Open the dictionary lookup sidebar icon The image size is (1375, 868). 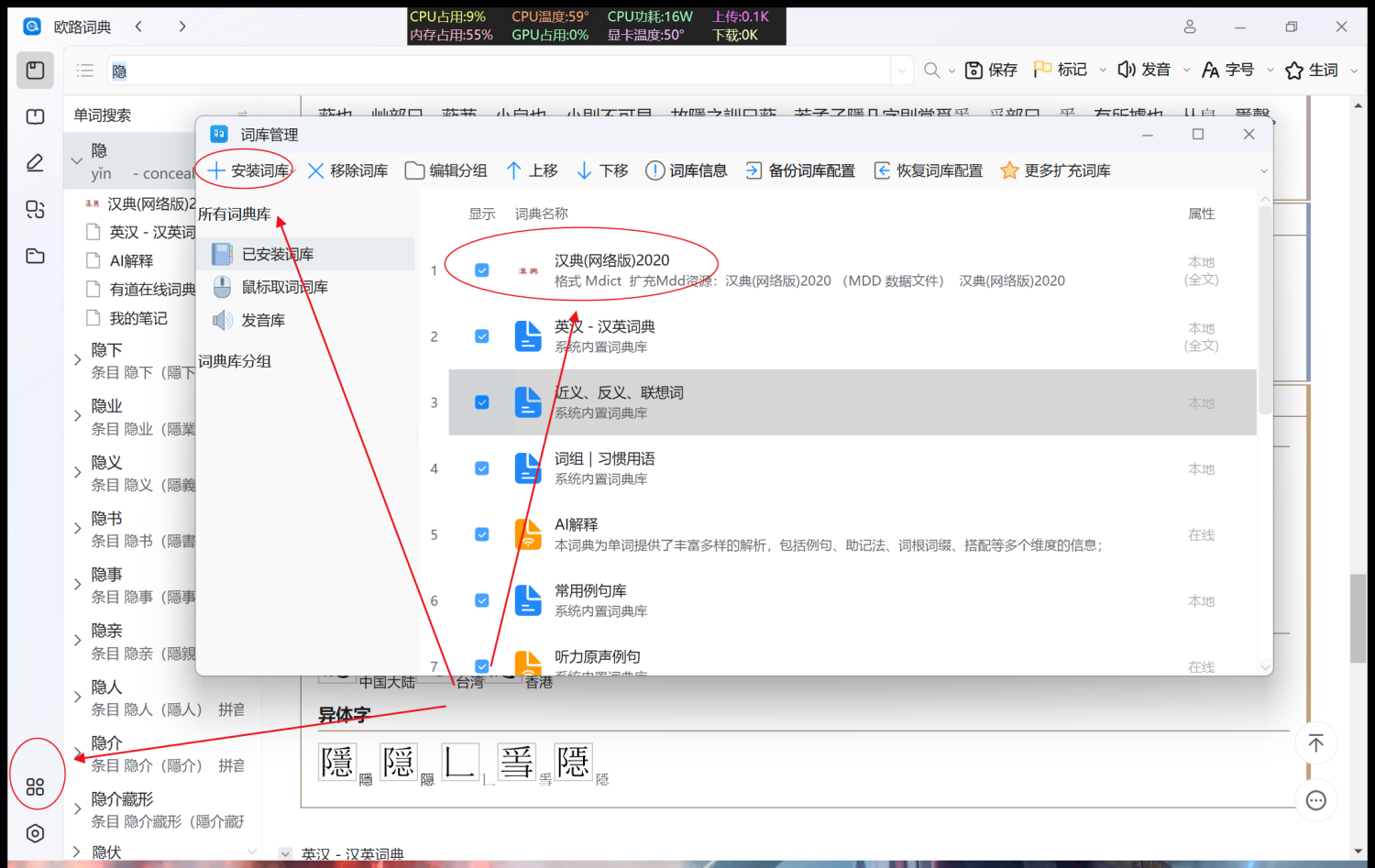(35, 71)
